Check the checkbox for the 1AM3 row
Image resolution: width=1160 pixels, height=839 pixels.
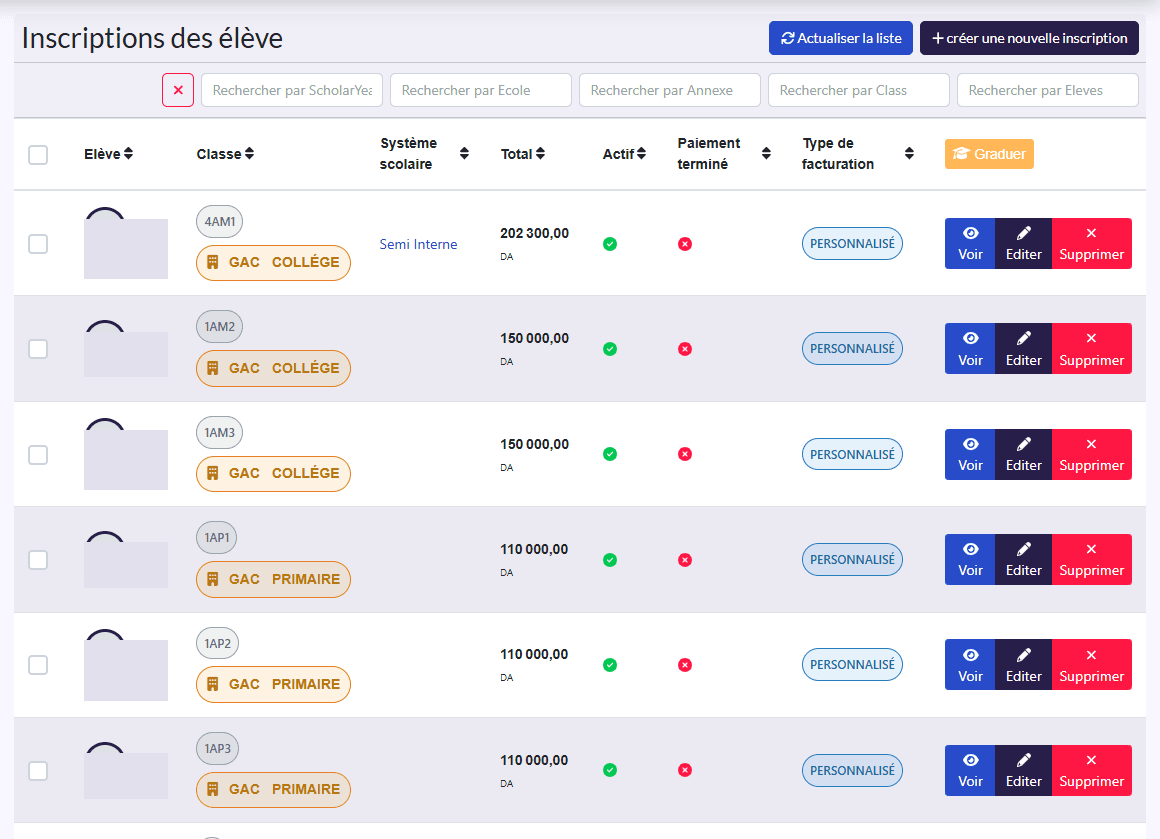tap(38, 455)
